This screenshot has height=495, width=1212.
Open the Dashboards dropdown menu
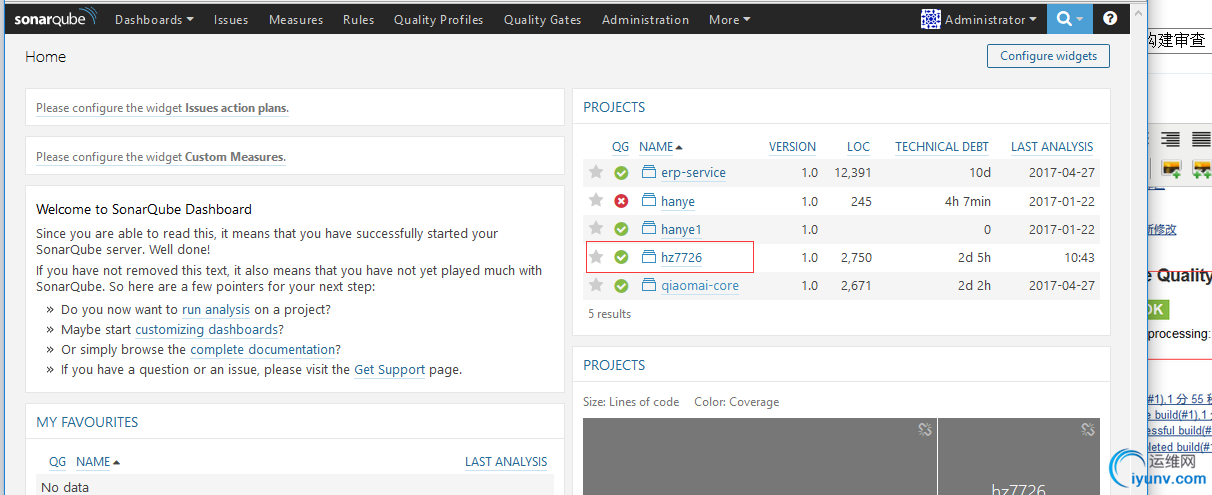point(154,19)
